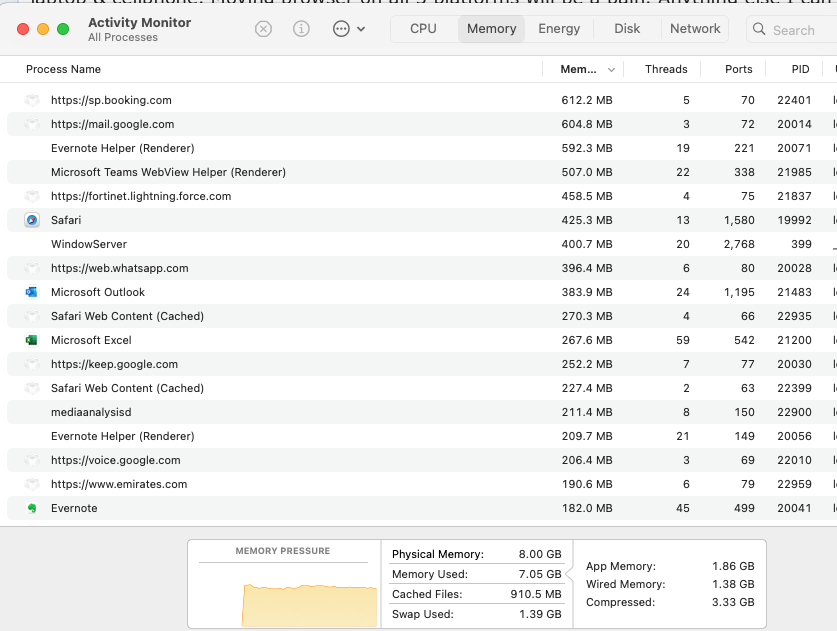Select the Safari process name
The height and width of the screenshot is (631, 837).
tap(66, 220)
